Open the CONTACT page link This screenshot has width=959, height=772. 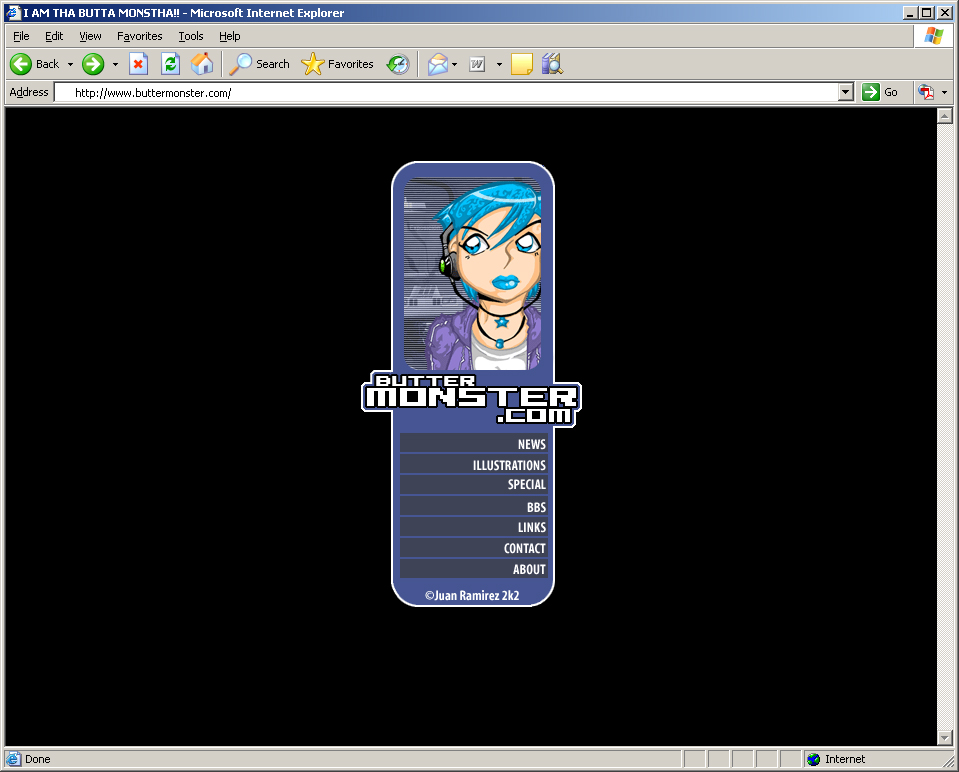[x=474, y=548]
